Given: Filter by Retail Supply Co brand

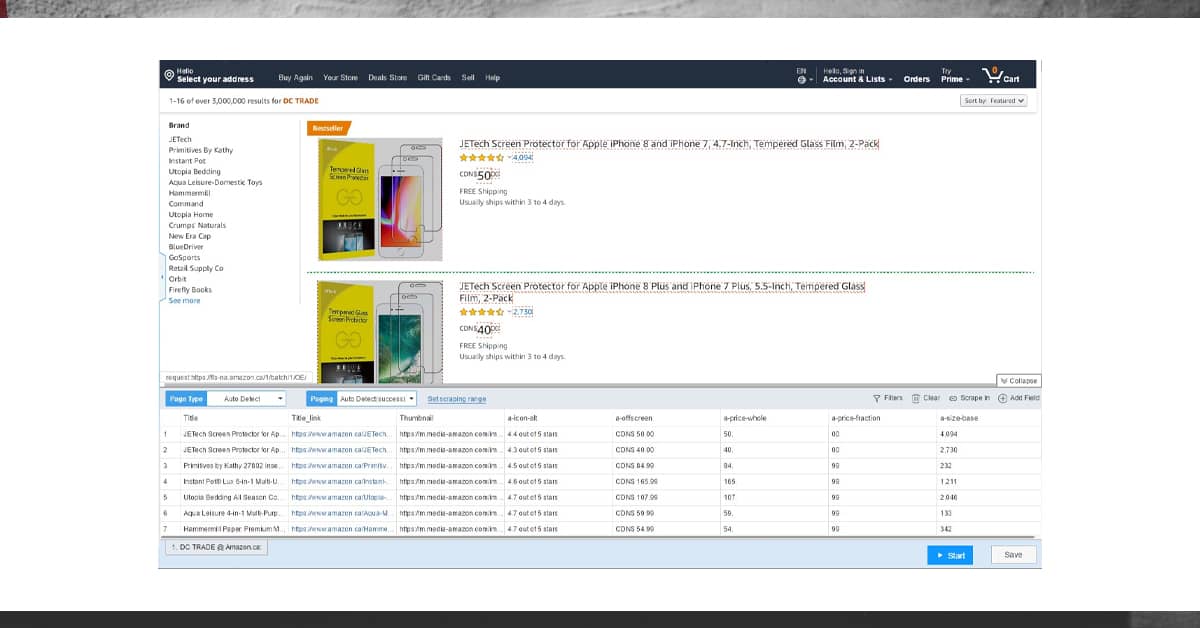Looking at the screenshot, I should (196, 268).
